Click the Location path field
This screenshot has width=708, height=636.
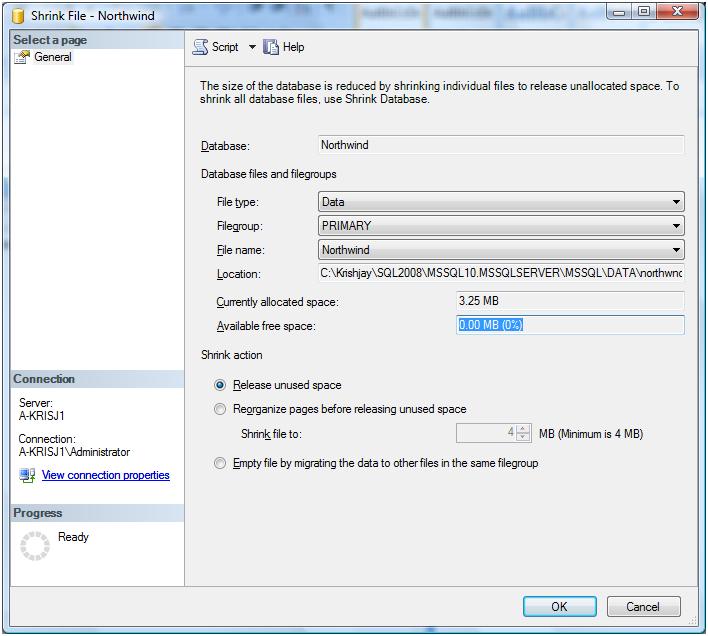(x=501, y=273)
